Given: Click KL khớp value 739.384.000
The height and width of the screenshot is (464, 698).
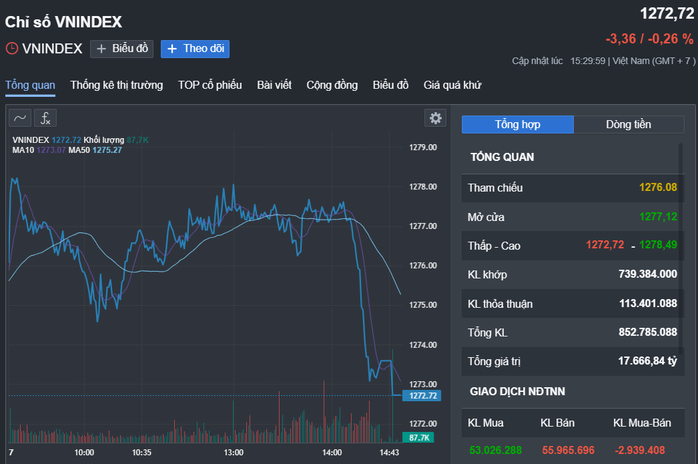Looking at the screenshot, I should tap(648, 274).
